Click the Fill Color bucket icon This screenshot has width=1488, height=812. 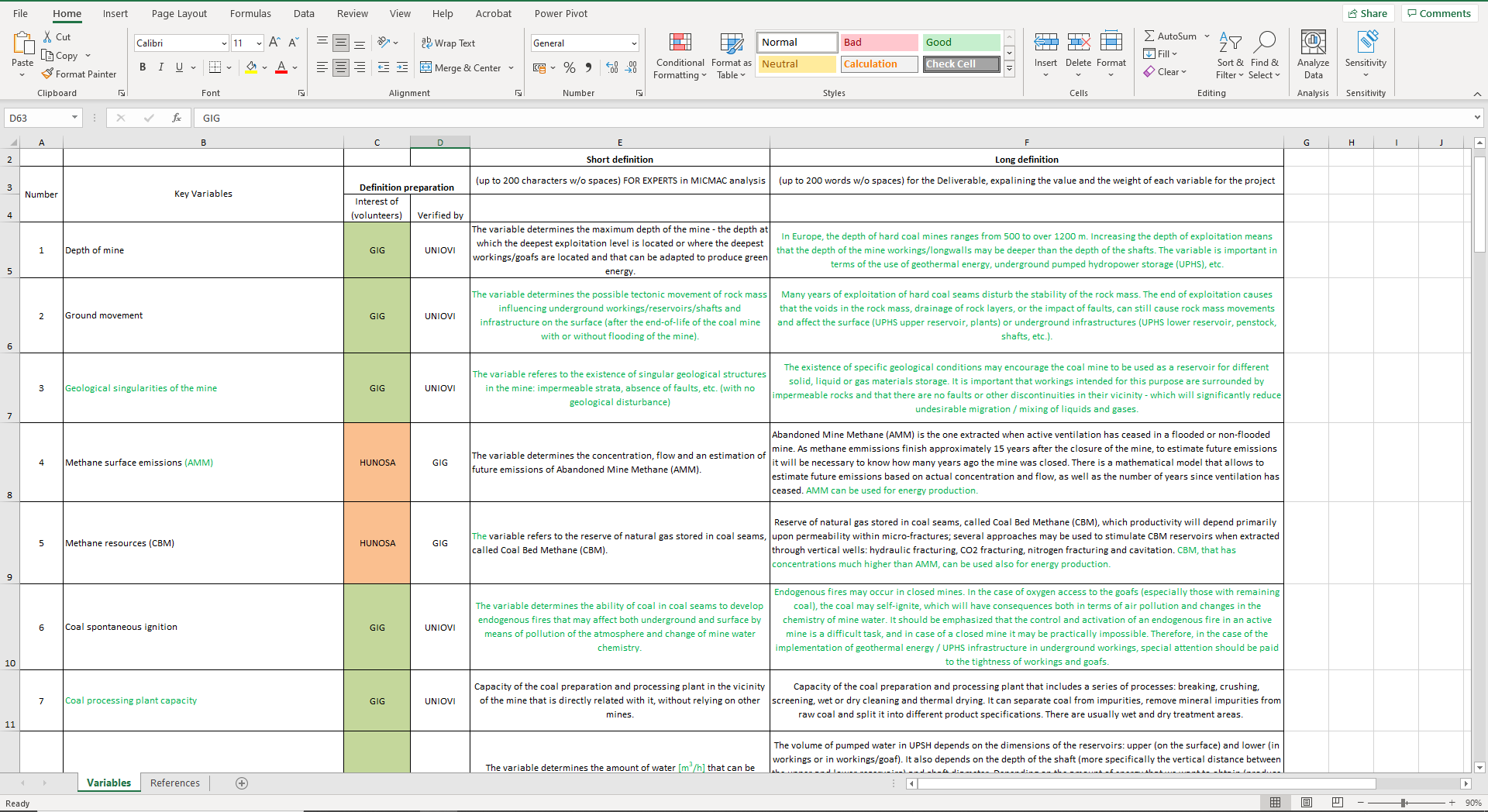[x=251, y=67]
